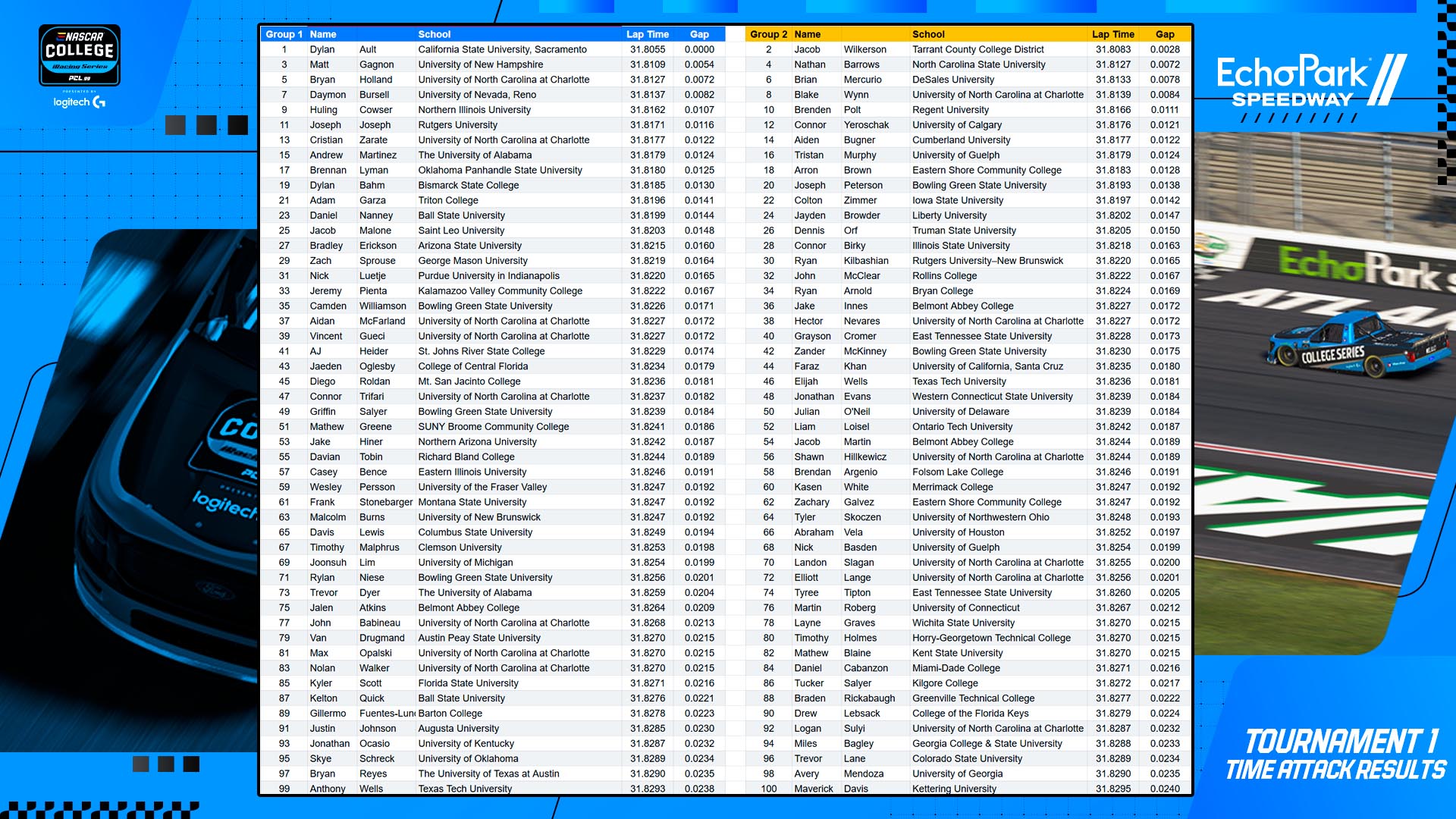Screen dimensions: 1456x819
Task: Click the Group 2 header cell
Action: [x=768, y=34]
